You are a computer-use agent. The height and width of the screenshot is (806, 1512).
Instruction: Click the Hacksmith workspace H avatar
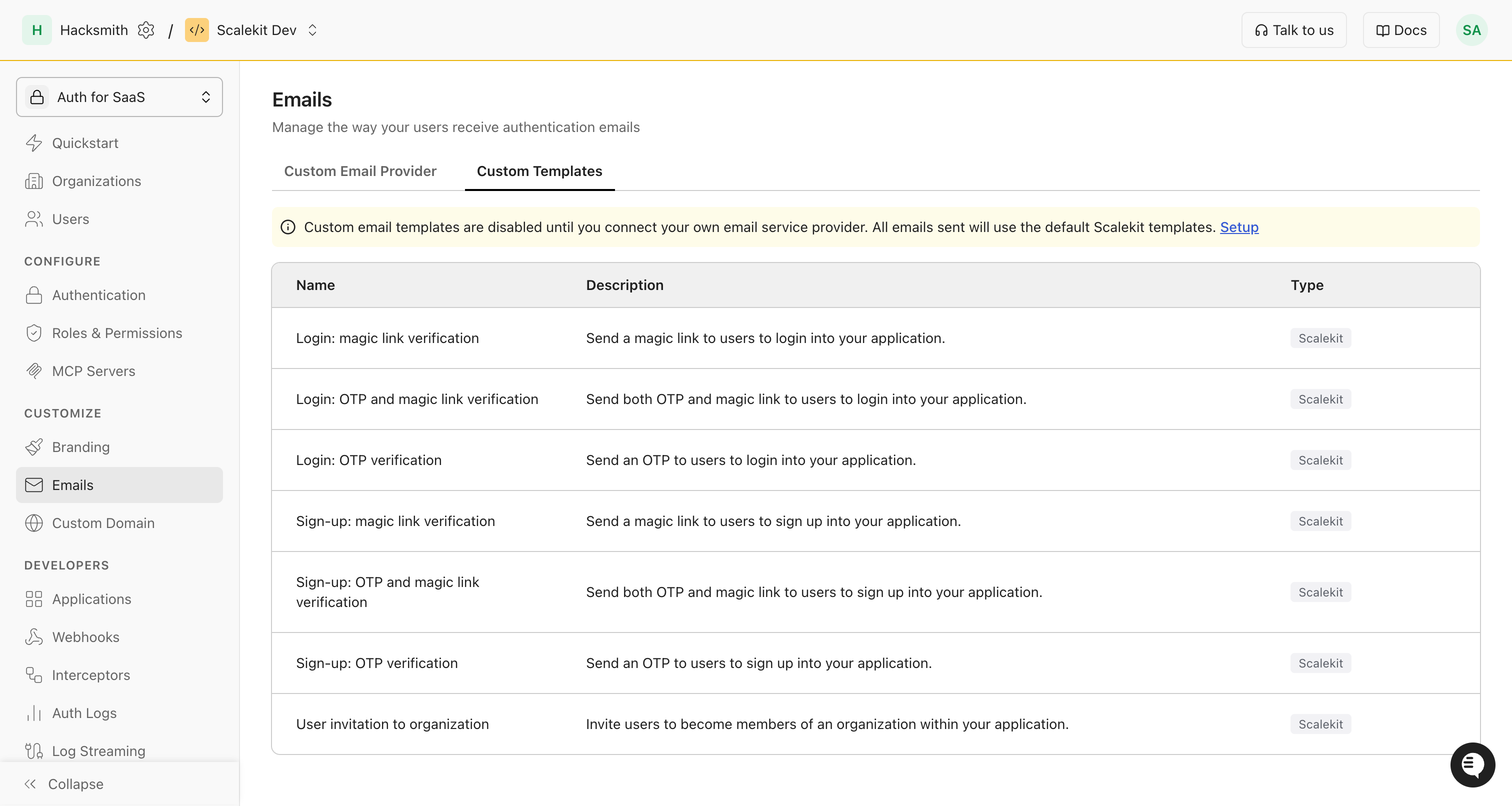(37, 30)
